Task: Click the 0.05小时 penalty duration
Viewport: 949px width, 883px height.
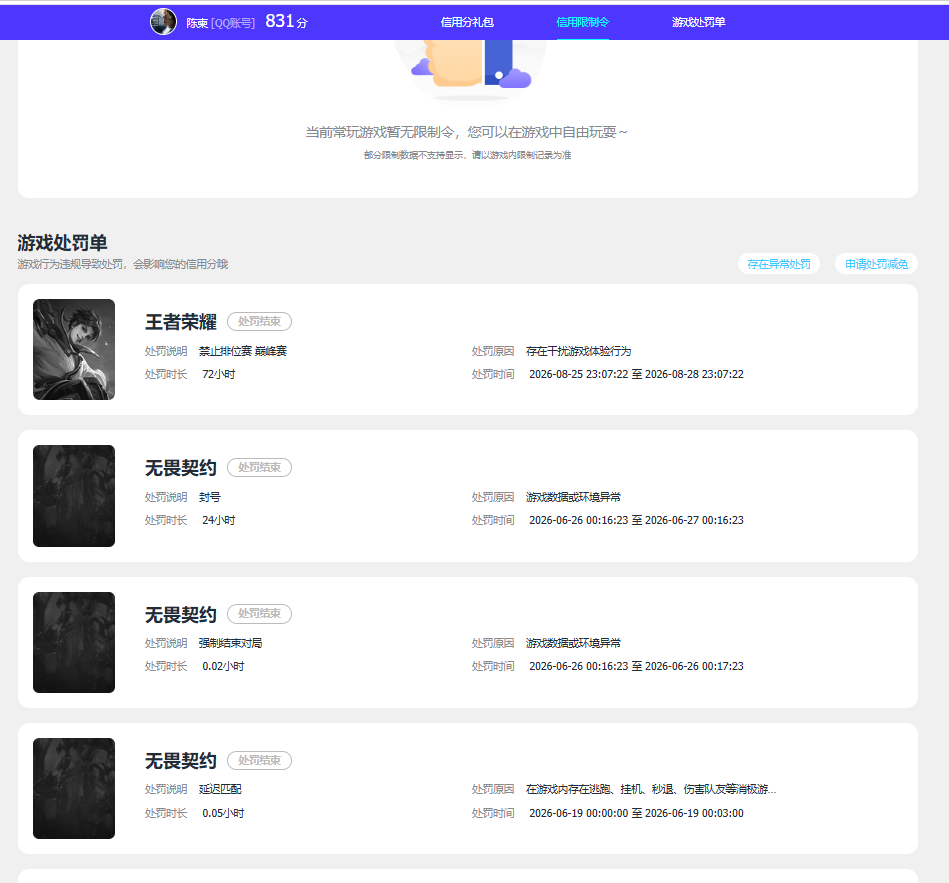Action: (223, 813)
